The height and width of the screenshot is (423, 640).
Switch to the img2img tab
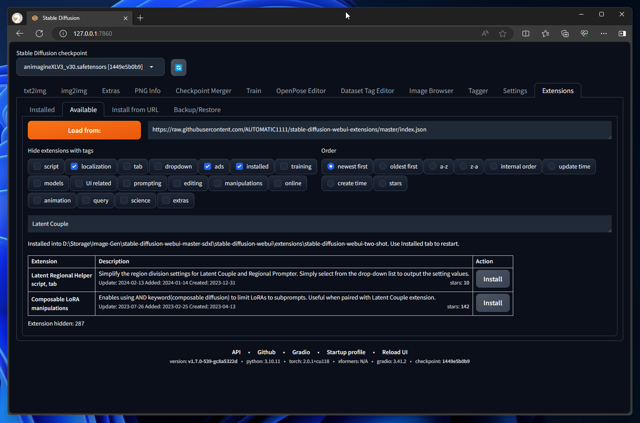tap(74, 91)
